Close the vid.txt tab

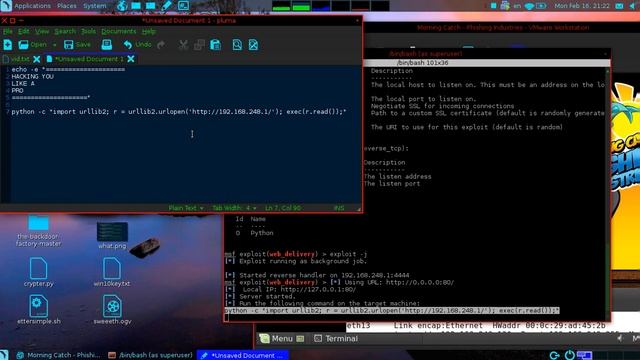pos(36,59)
